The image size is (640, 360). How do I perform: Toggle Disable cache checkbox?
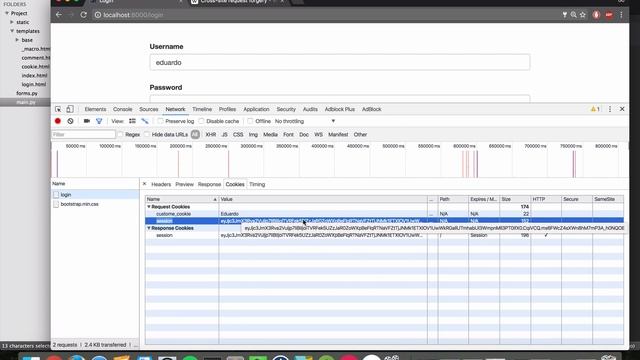pyautogui.click(x=201, y=121)
